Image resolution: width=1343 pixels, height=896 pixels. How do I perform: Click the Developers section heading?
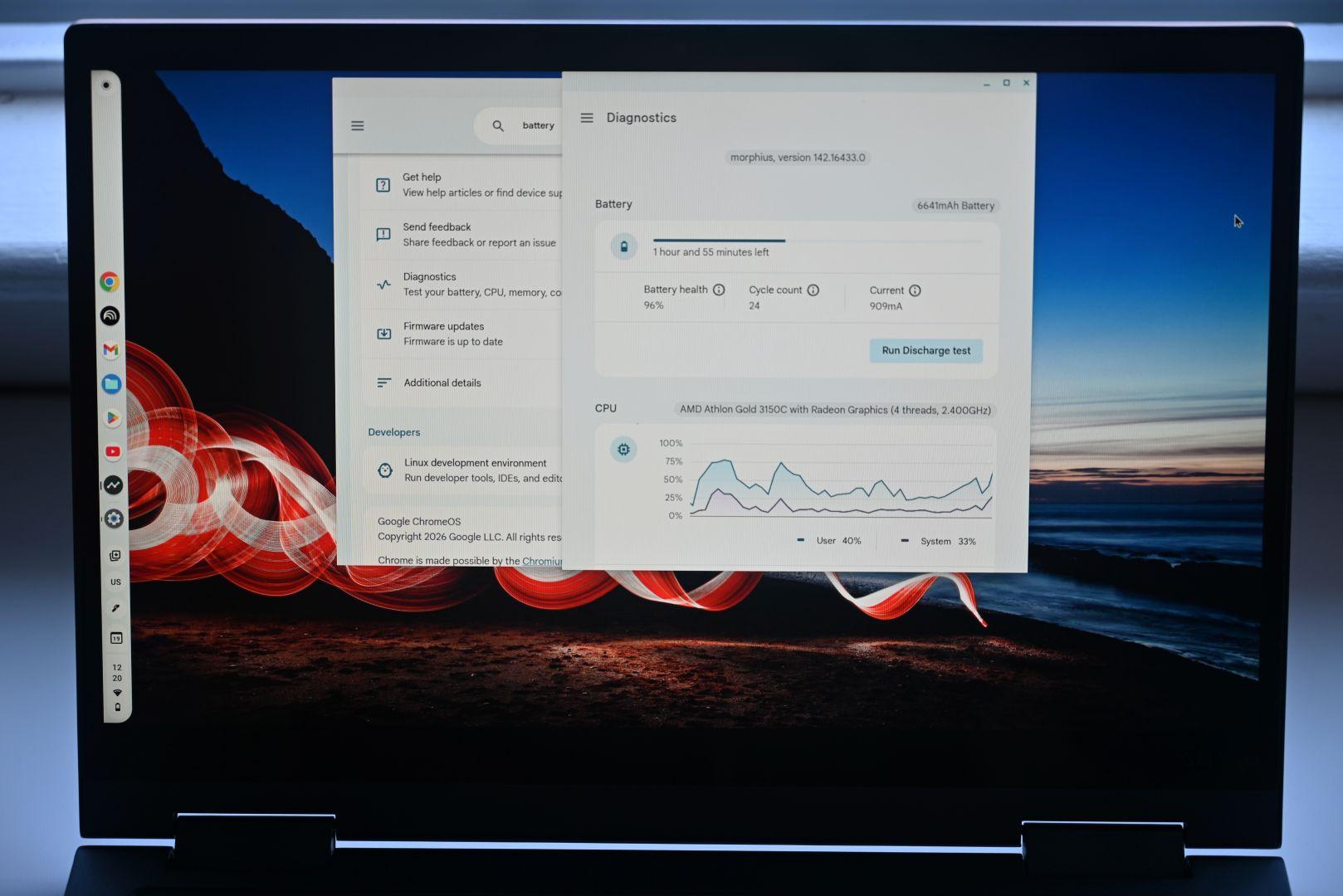(394, 432)
